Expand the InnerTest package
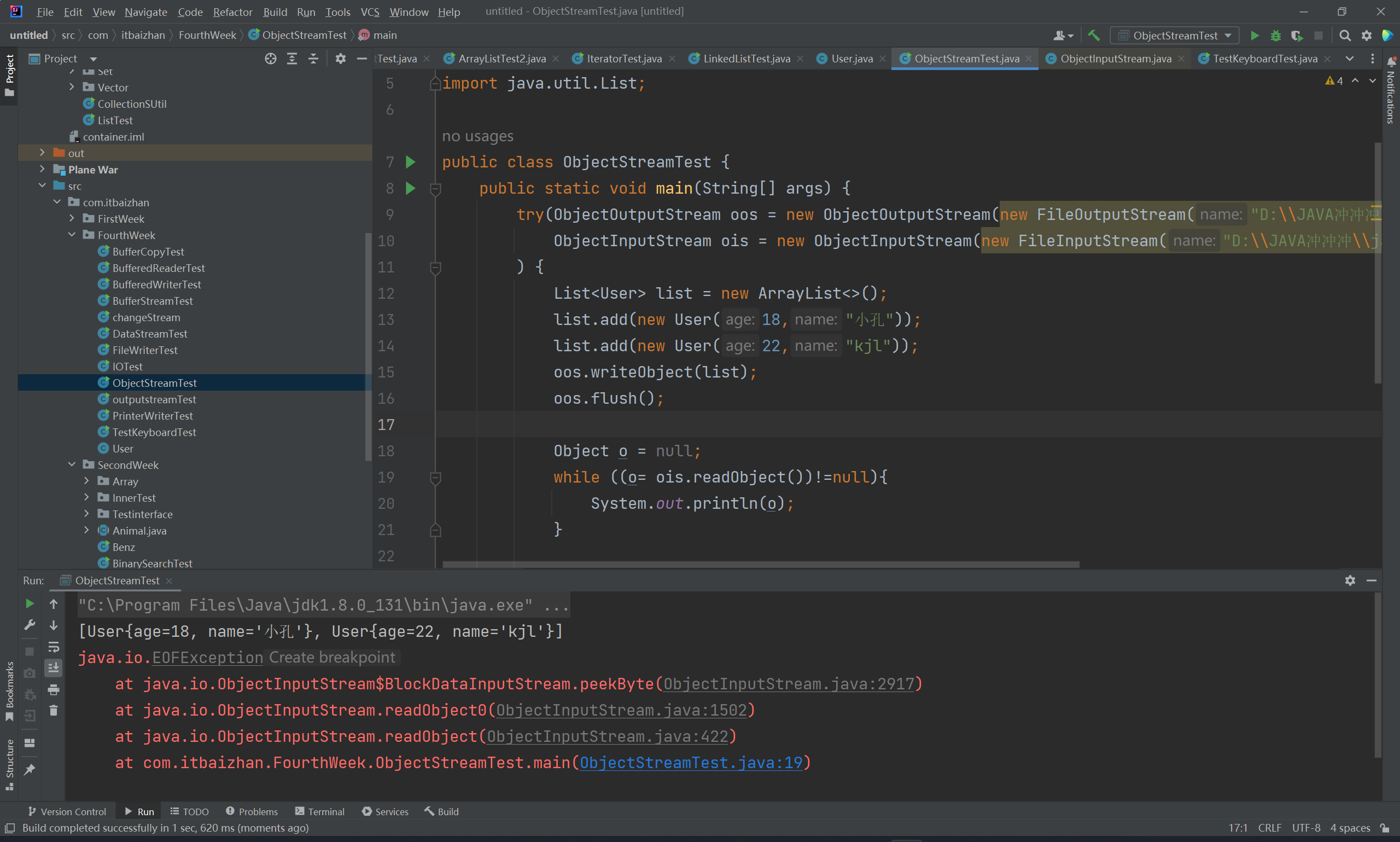Image resolution: width=1400 pixels, height=842 pixels. click(x=86, y=498)
